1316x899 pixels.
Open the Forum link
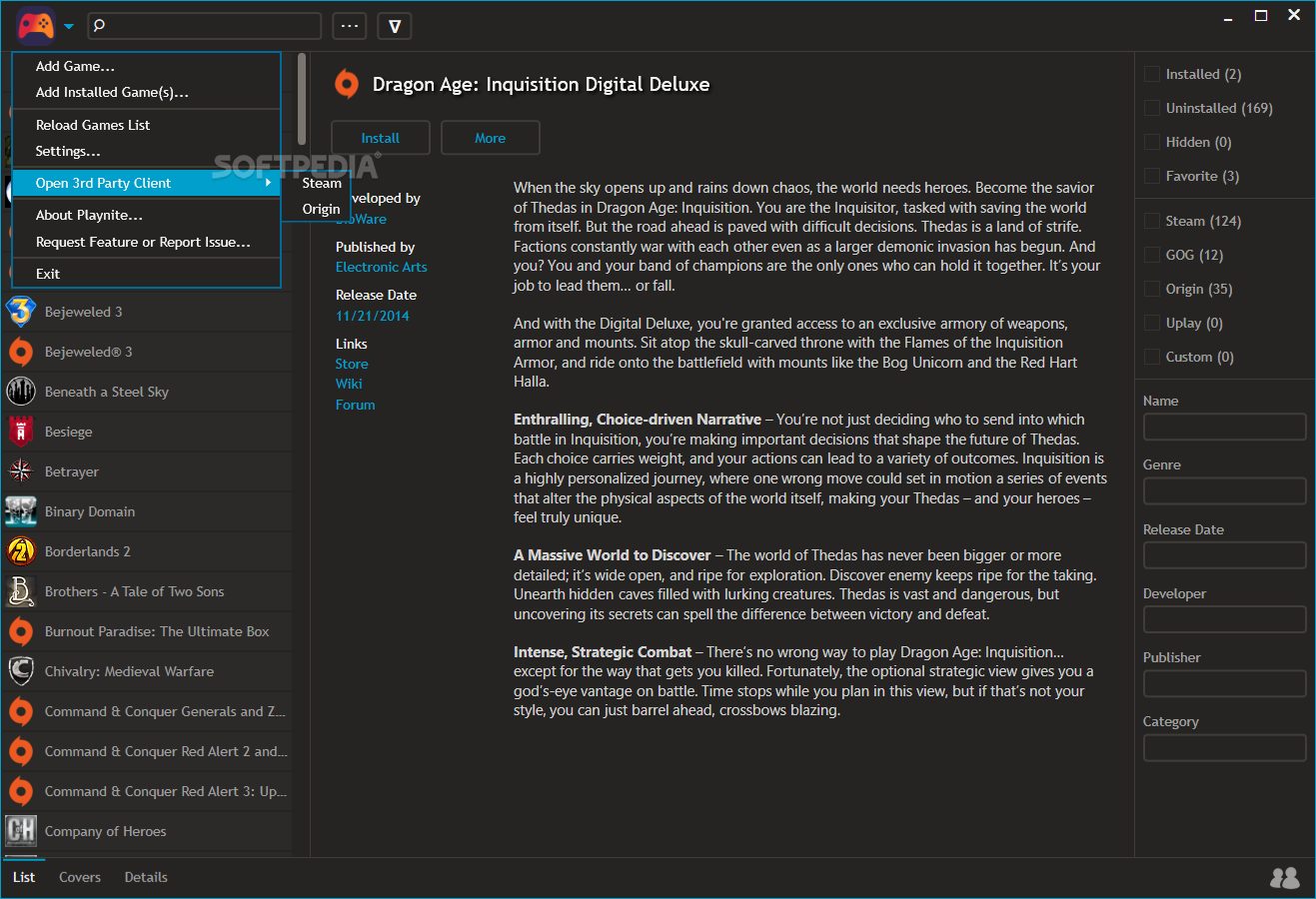[356, 405]
